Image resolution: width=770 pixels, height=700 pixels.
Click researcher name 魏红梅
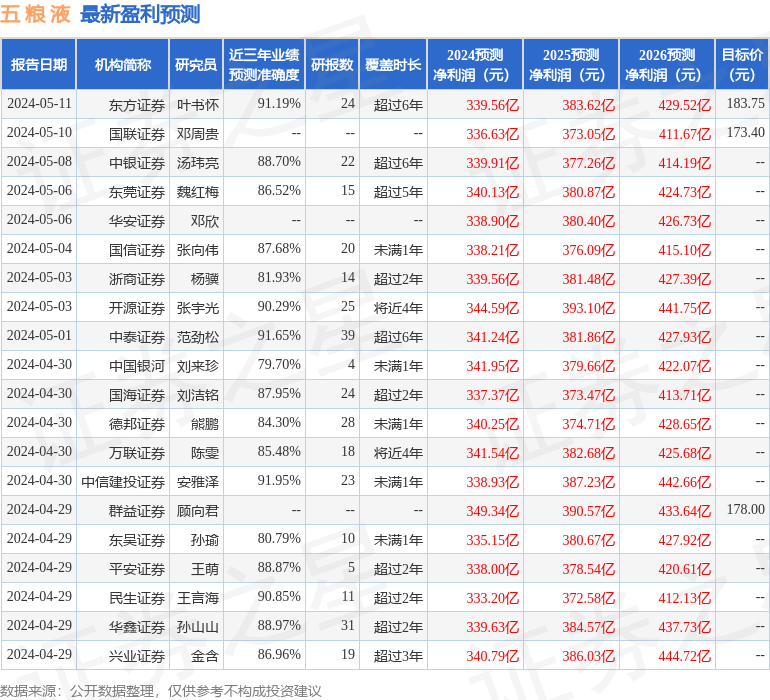[x=198, y=192]
